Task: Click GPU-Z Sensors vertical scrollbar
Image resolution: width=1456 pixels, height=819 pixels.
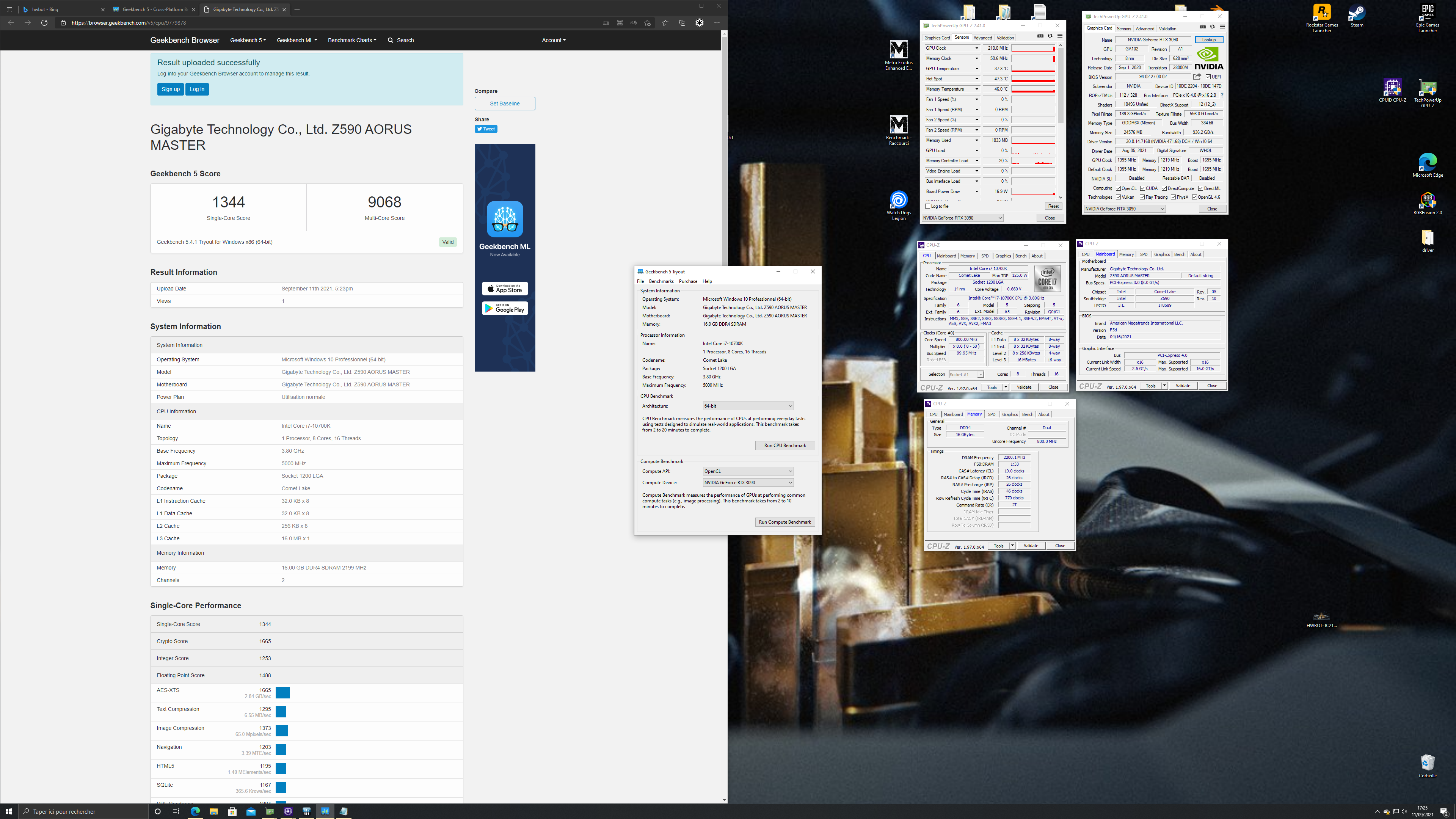Action: click(1061, 121)
